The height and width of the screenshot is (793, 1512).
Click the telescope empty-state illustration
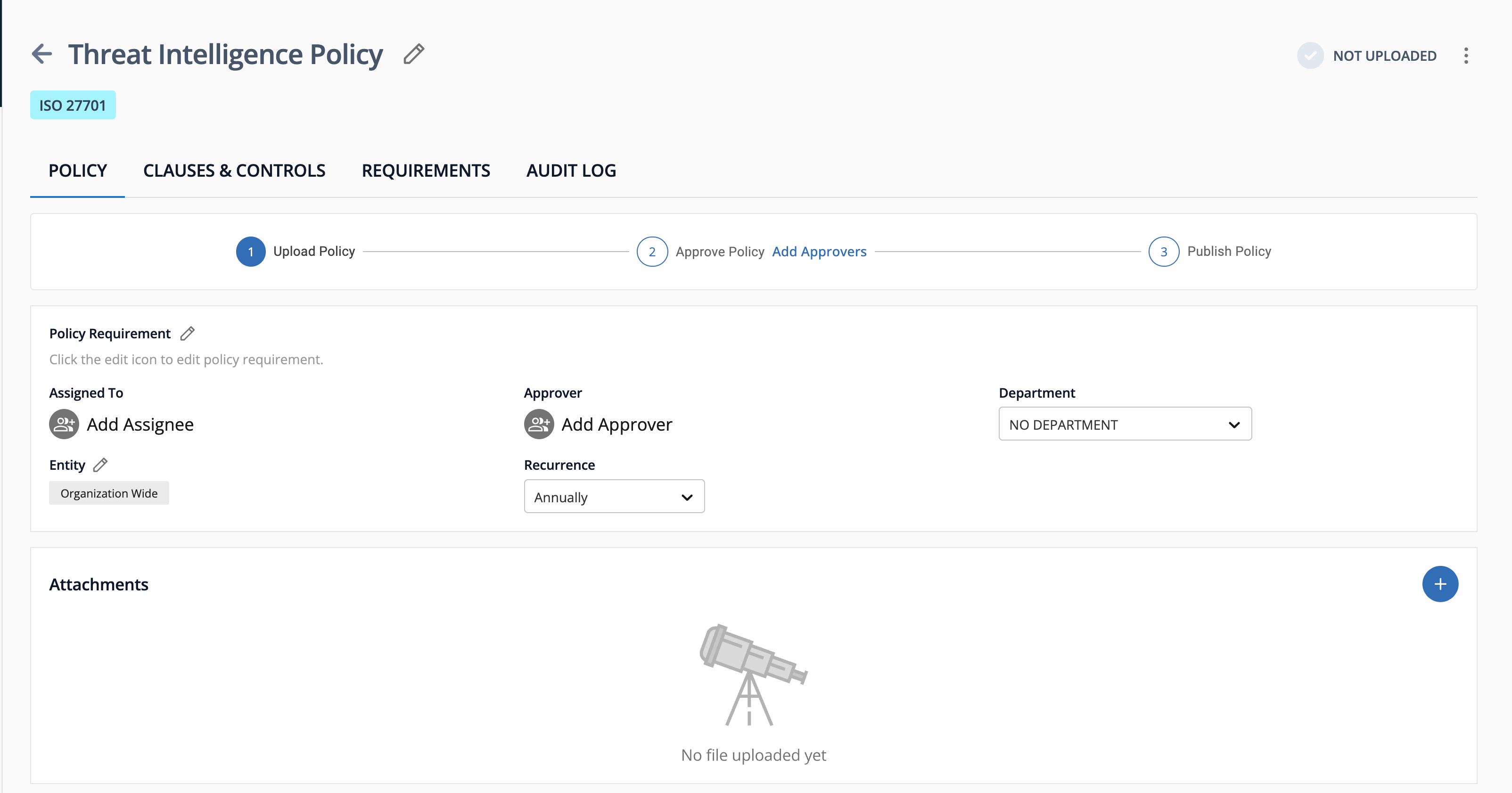tap(753, 675)
